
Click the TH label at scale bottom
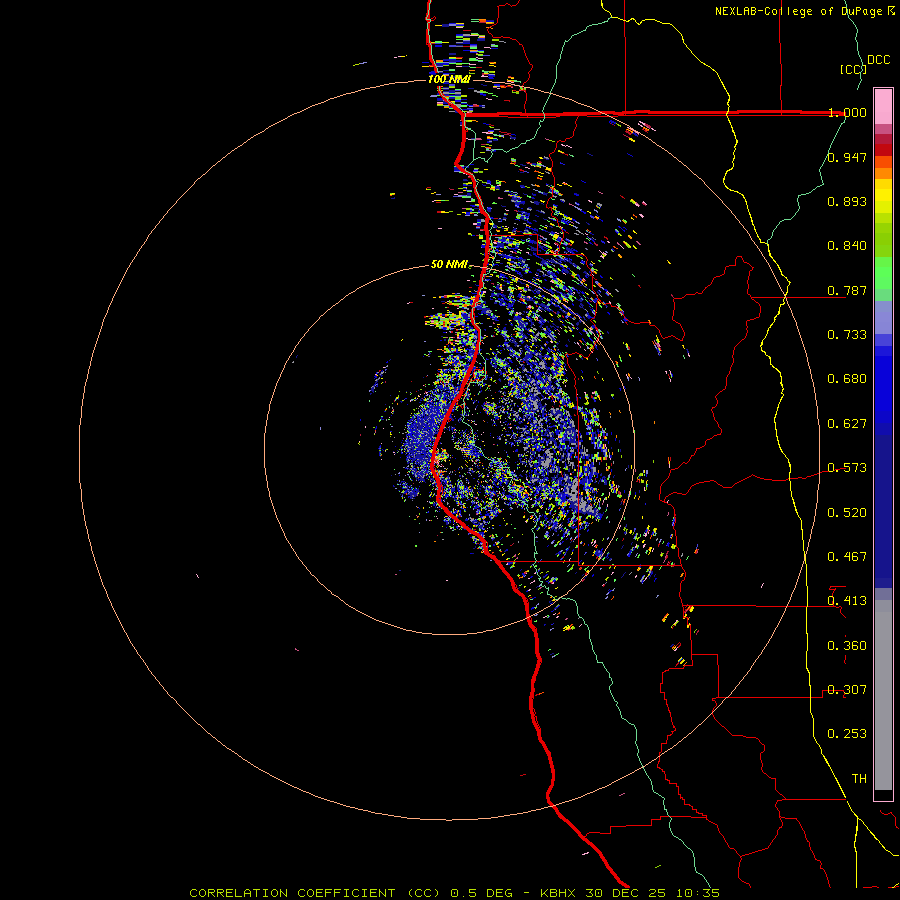click(859, 779)
